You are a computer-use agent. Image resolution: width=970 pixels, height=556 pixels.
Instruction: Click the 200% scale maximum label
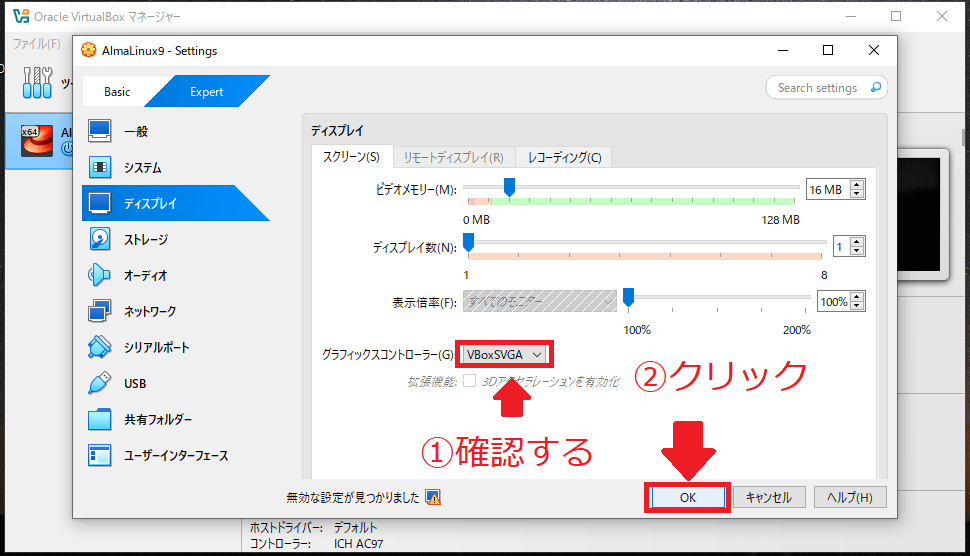(797, 330)
